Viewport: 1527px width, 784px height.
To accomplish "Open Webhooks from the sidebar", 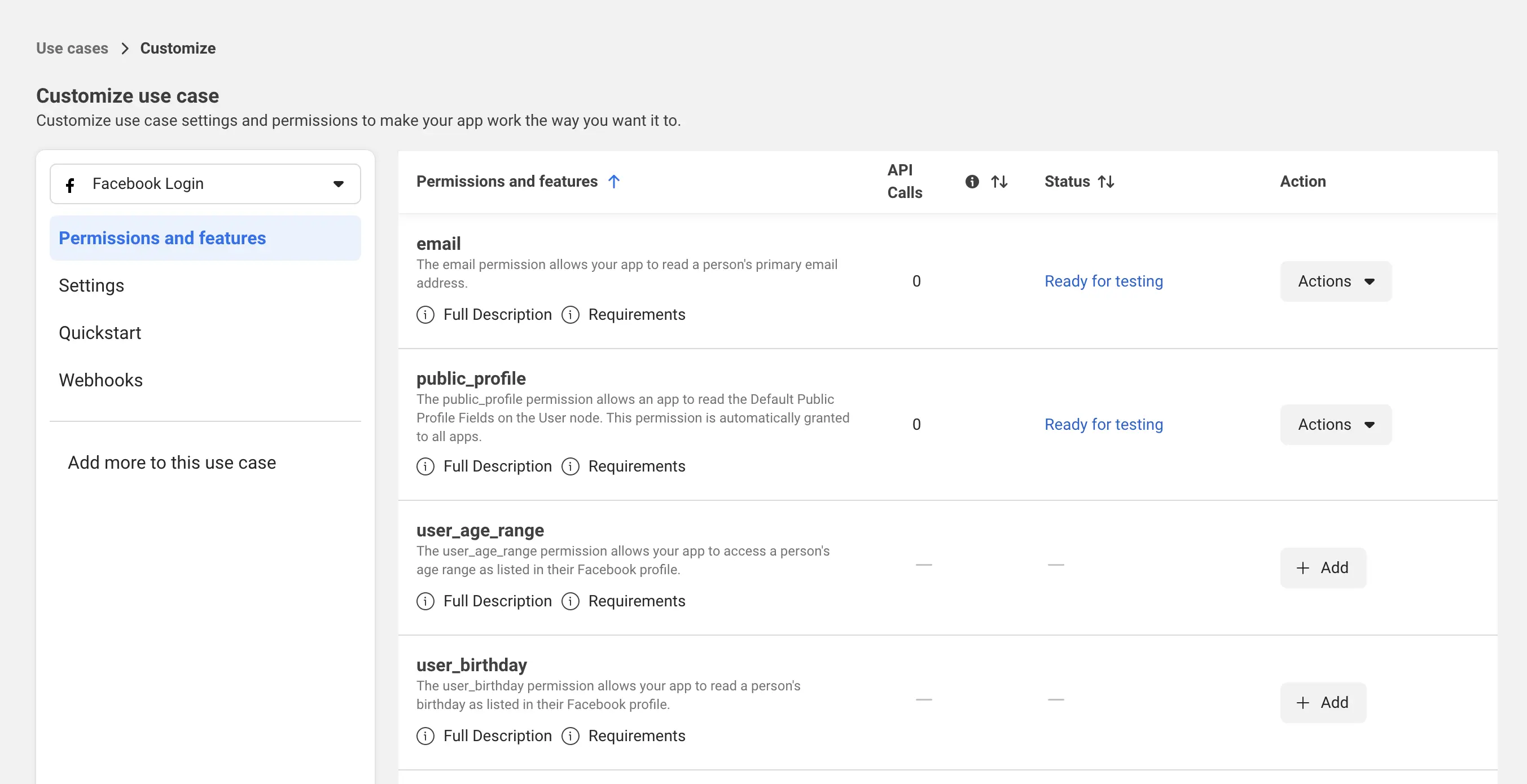I will [x=101, y=381].
